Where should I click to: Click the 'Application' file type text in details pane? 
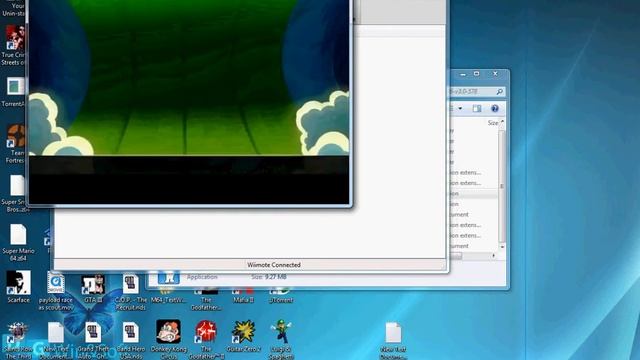[202, 277]
